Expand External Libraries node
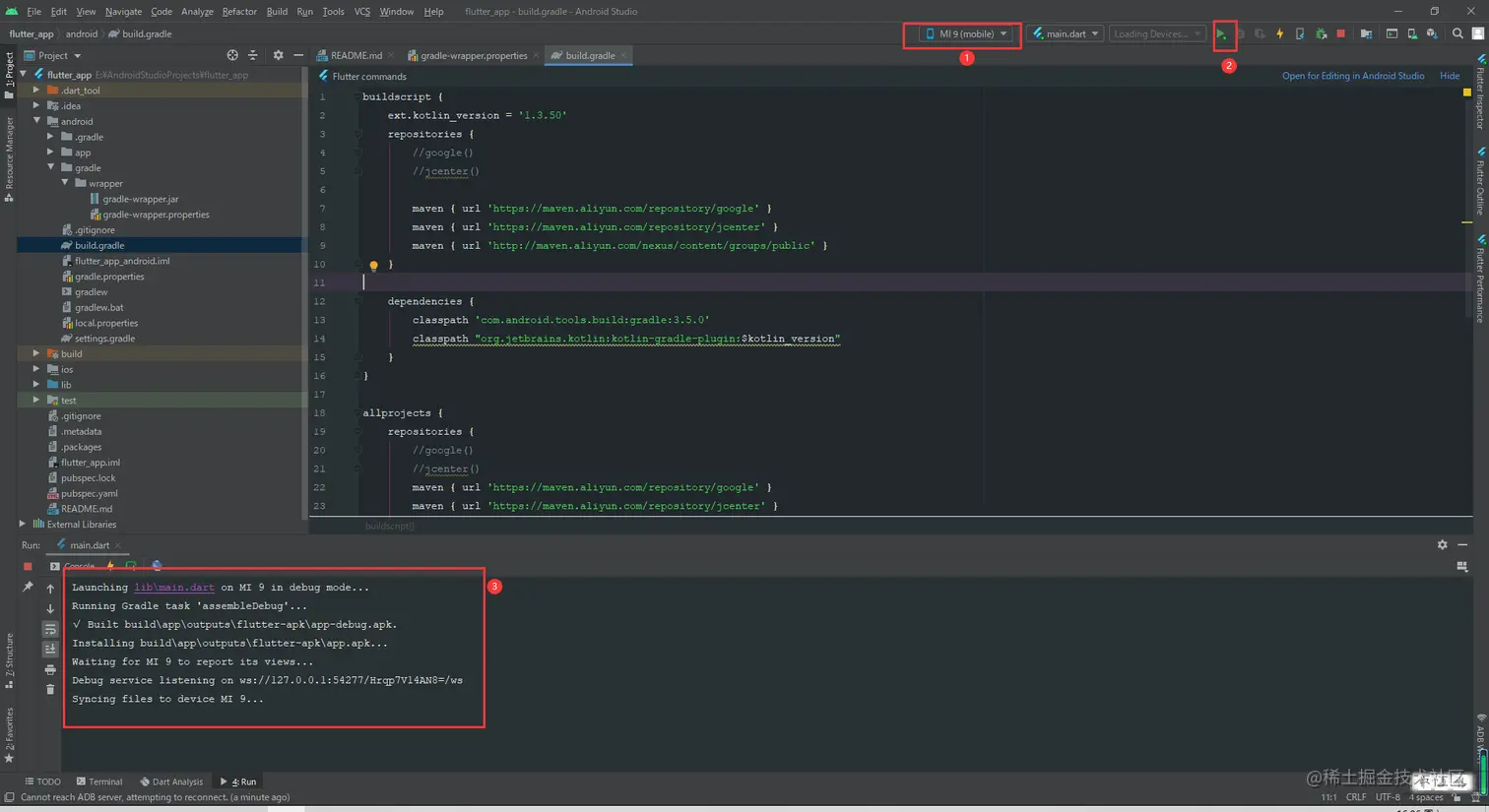Screen dimensions: 1489x812 [23, 525]
